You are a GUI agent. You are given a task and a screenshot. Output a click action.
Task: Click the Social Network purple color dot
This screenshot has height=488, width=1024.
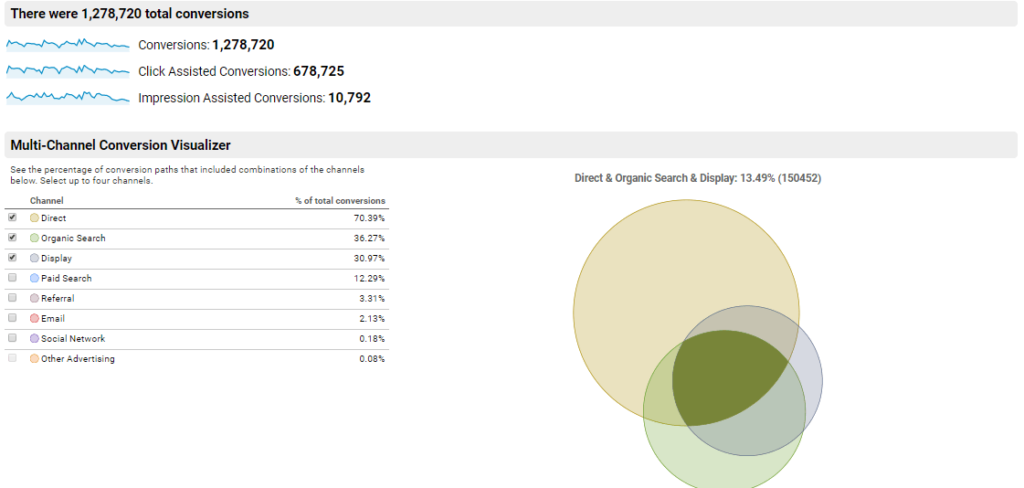pyautogui.click(x=35, y=338)
